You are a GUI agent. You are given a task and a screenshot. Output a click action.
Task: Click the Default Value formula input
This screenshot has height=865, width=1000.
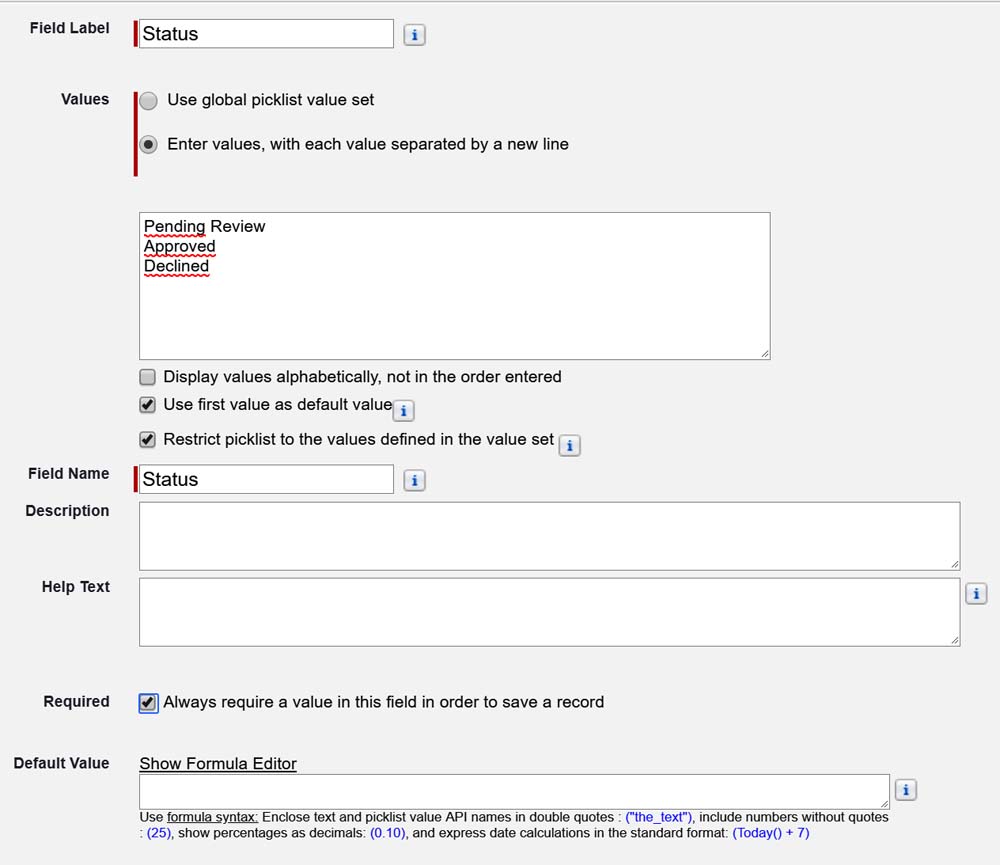(x=513, y=790)
